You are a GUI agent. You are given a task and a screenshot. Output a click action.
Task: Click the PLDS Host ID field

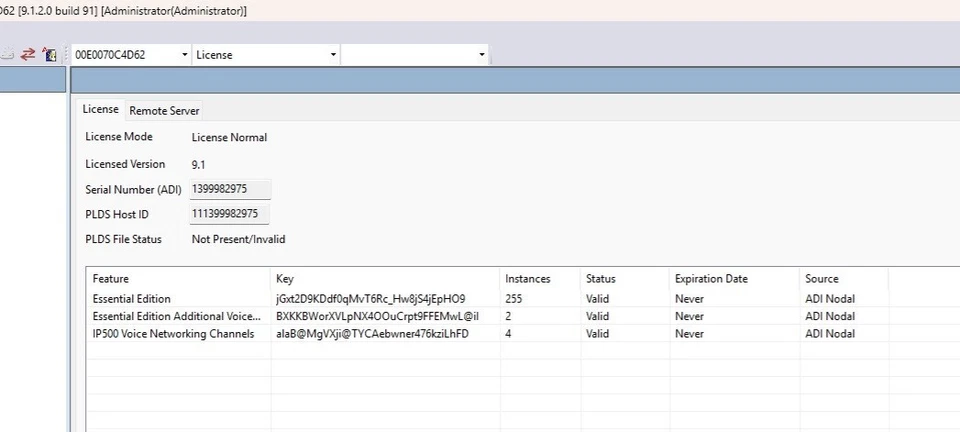(x=230, y=214)
